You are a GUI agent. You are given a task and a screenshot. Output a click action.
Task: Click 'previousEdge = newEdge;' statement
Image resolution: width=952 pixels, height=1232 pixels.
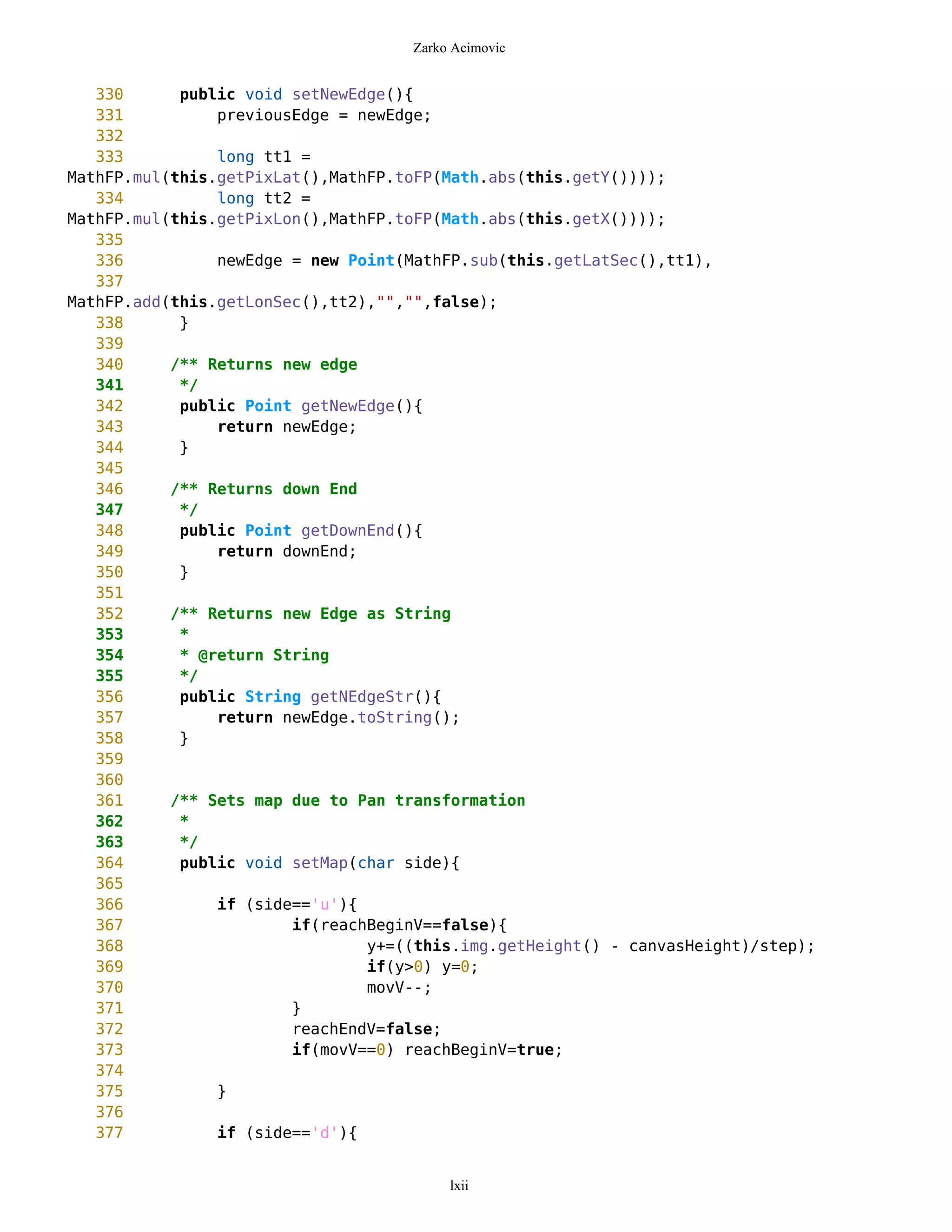[324, 116]
